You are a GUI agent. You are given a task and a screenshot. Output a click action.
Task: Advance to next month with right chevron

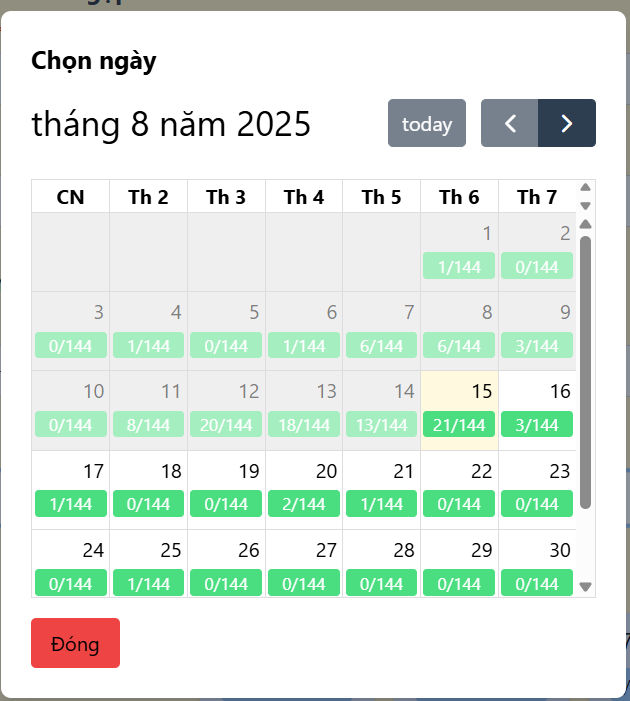(x=567, y=123)
